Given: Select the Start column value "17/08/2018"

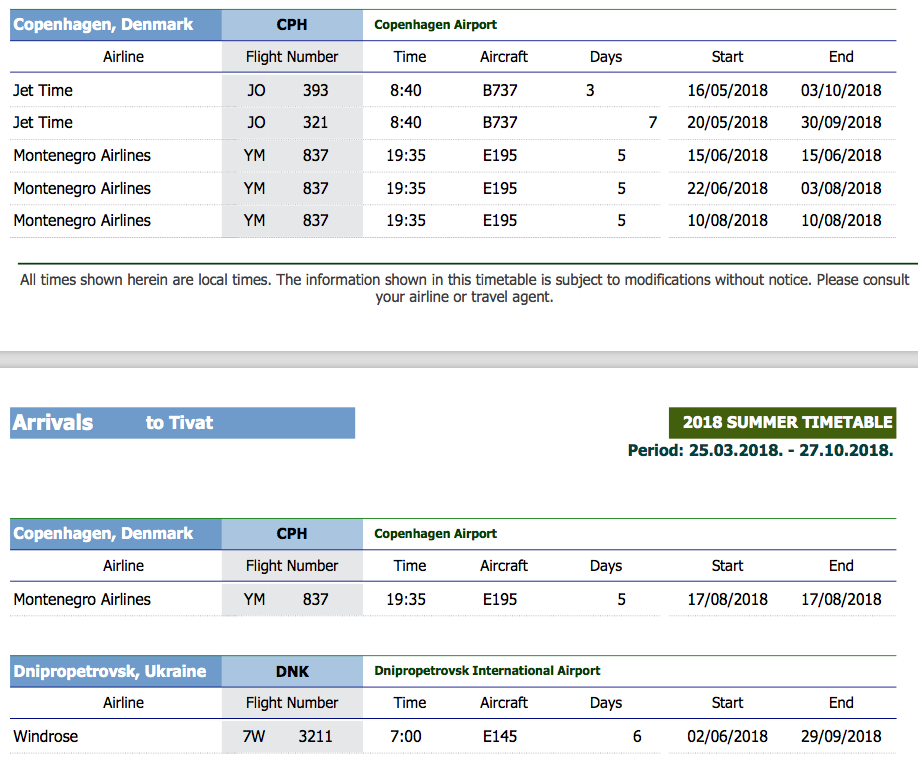Looking at the screenshot, I should click(727, 599).
